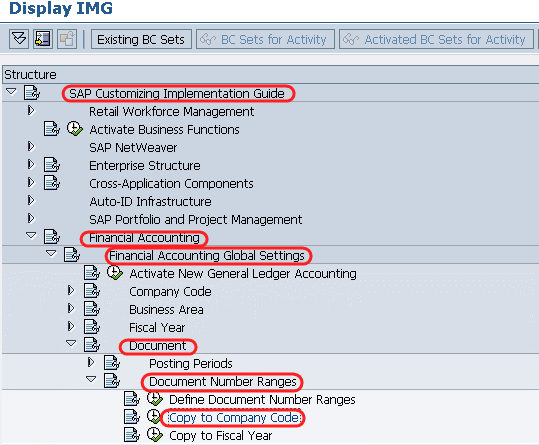Viewport: 539px width, 445px height.
Task: Open documentation icon for Define Document Number Ranges
Action: (x=132, y=399)
